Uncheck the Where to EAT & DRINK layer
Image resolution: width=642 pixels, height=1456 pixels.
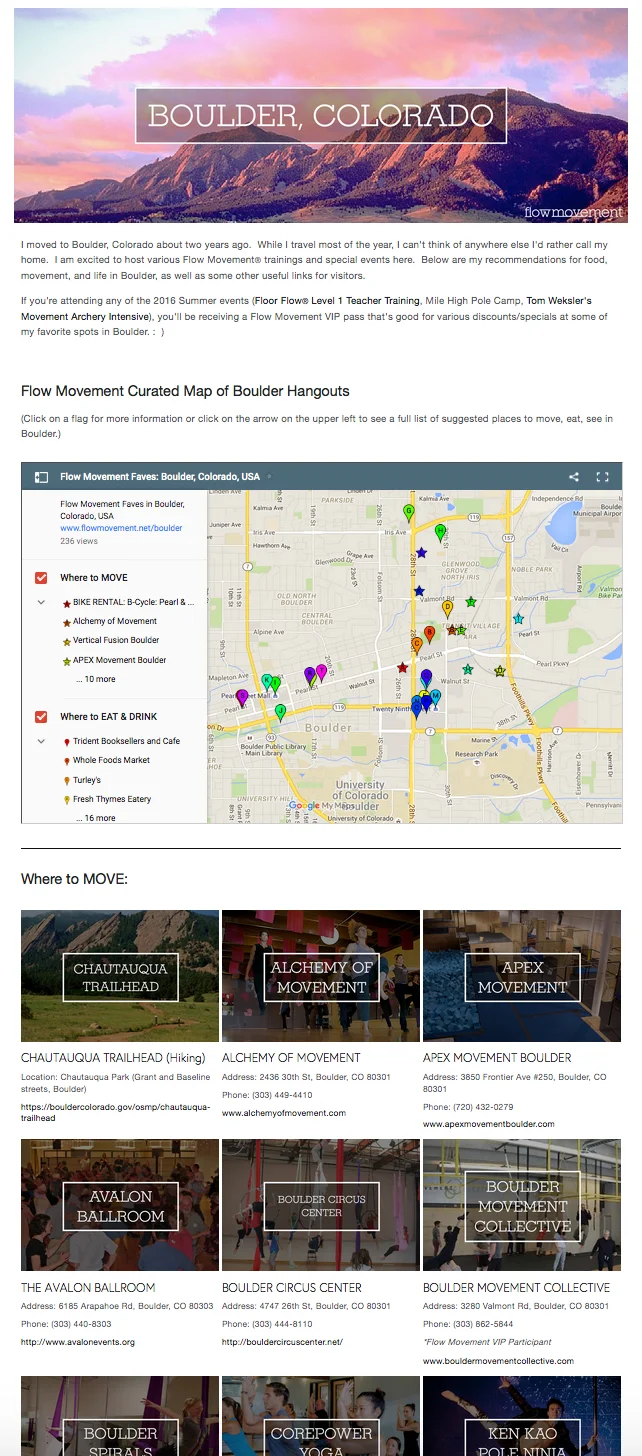pyautogui.click(x=41, y=716)
